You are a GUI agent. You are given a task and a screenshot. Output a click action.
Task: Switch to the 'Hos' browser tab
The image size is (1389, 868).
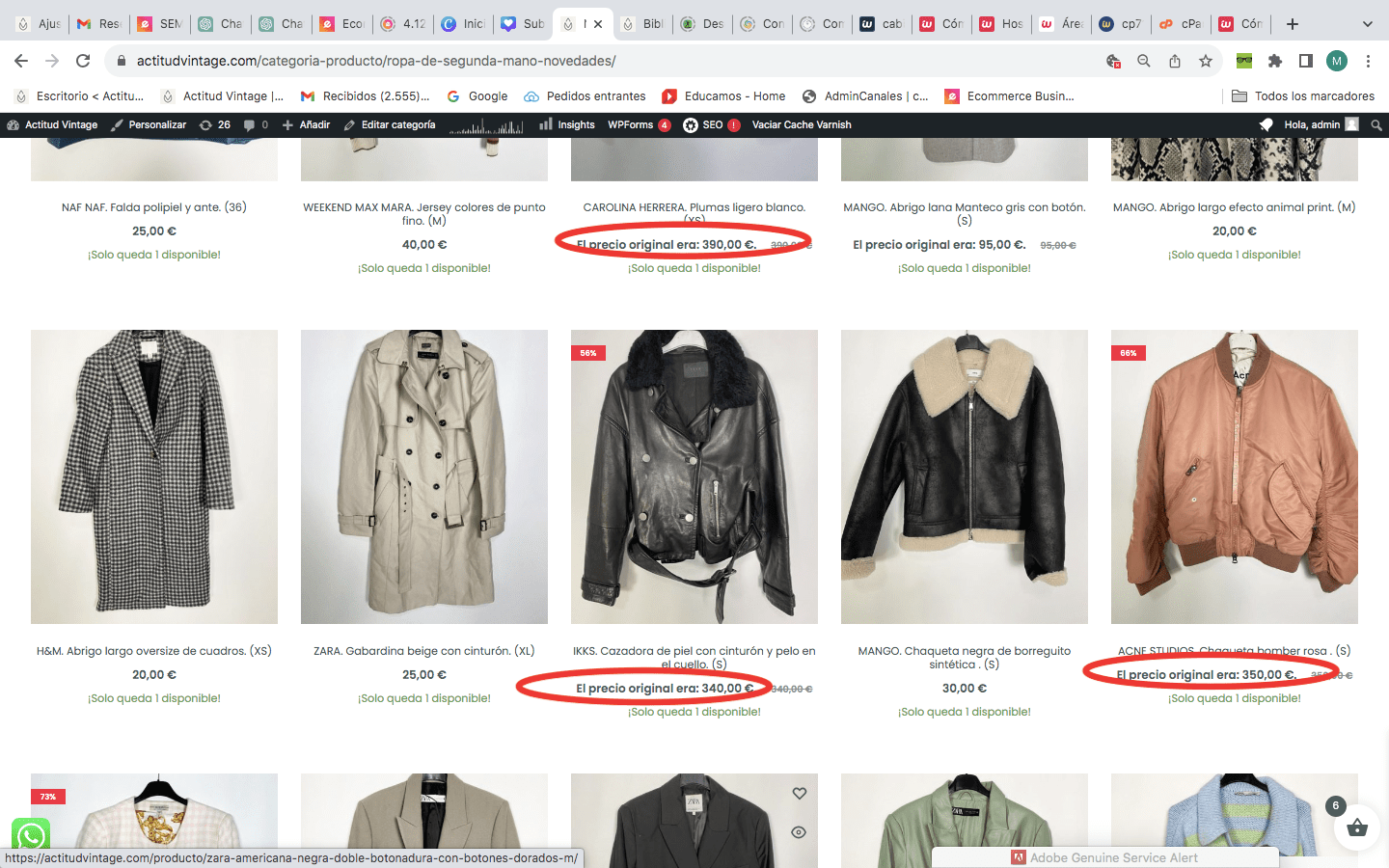[x=1000, y=24]
